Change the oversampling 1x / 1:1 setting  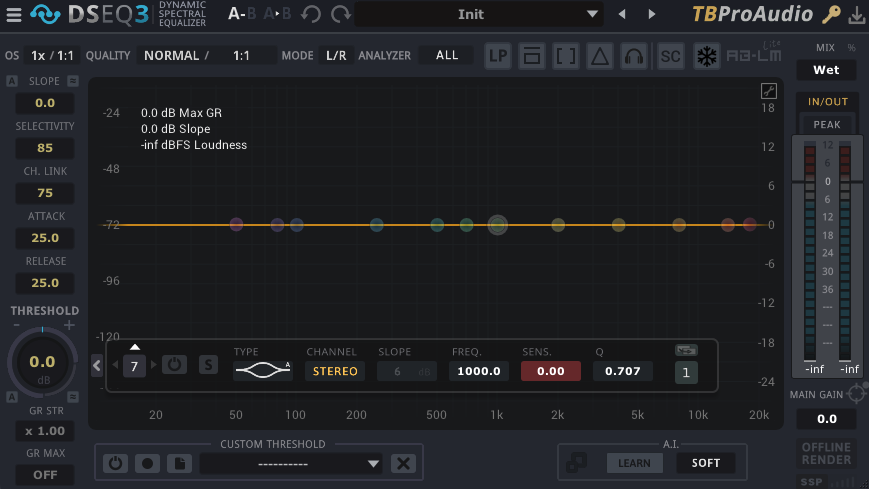click(53, 55)
